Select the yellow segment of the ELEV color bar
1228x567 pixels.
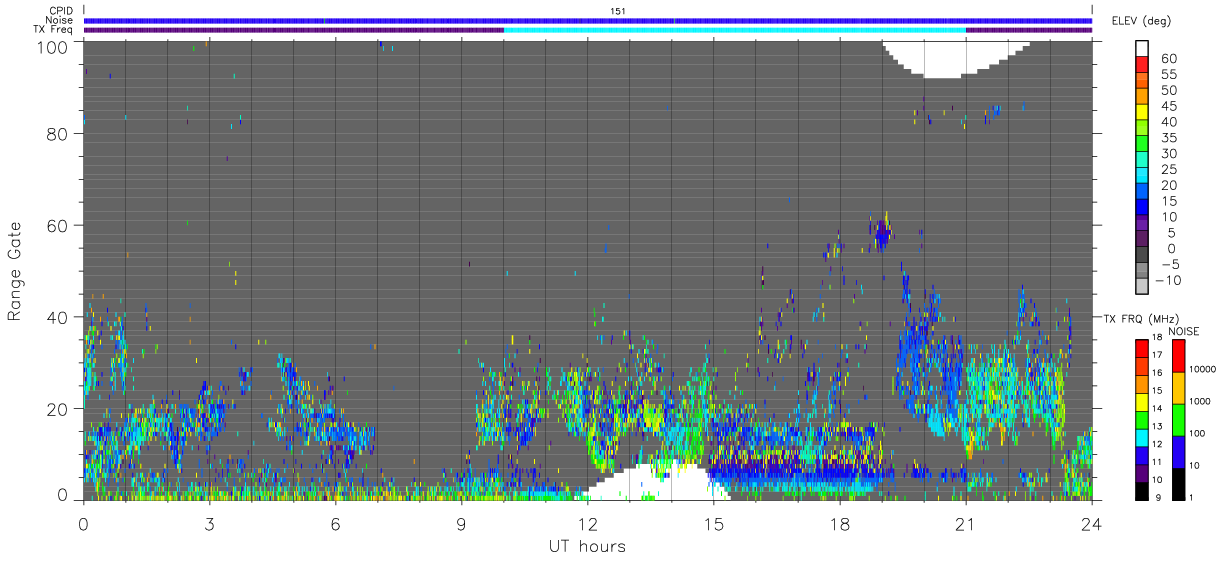(1142, 111)
